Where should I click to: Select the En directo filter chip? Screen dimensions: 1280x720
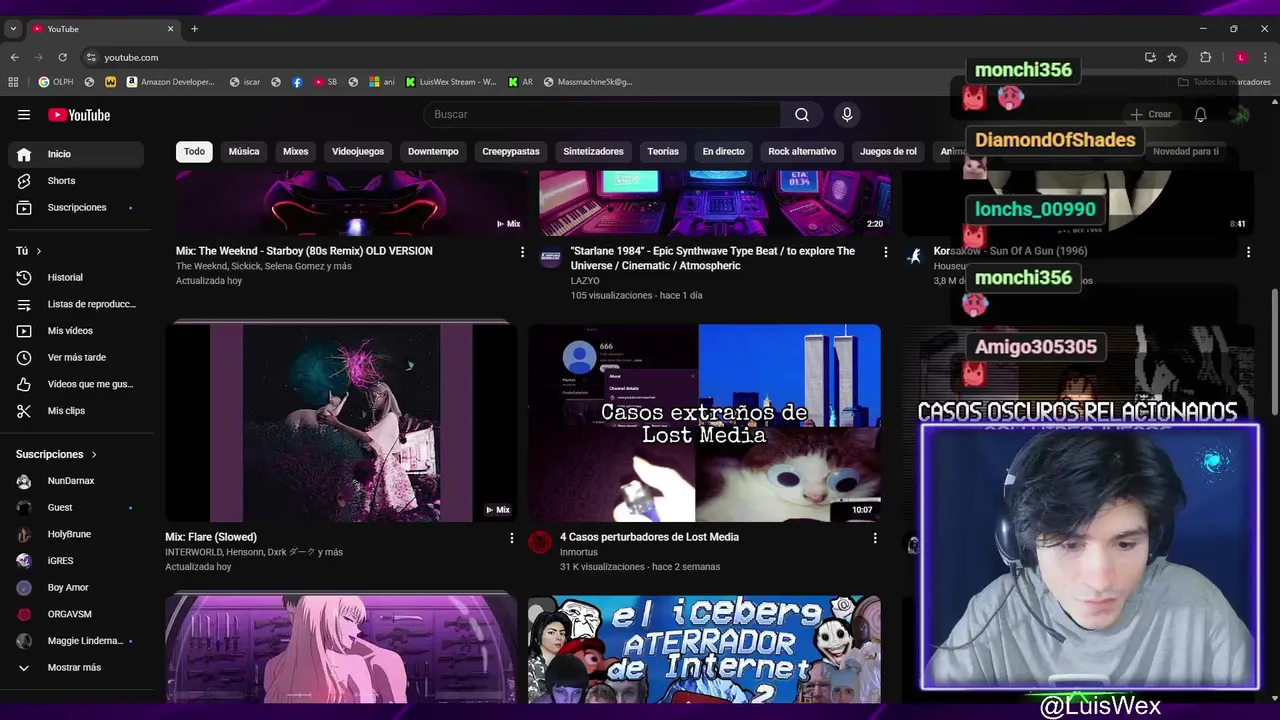[x=723, y=151]
